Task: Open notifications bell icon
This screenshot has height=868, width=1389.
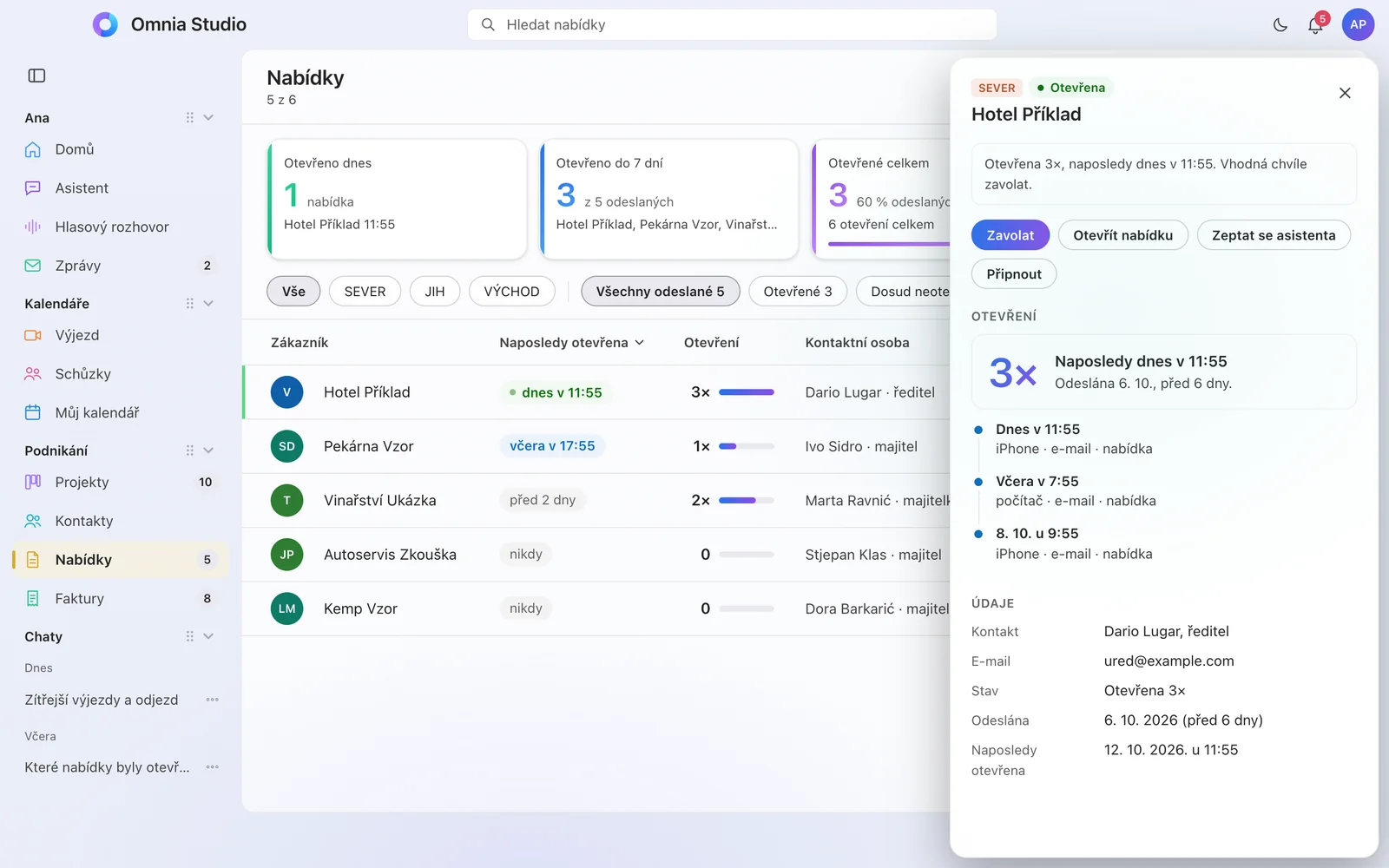Action: [x=1315, y=25]
